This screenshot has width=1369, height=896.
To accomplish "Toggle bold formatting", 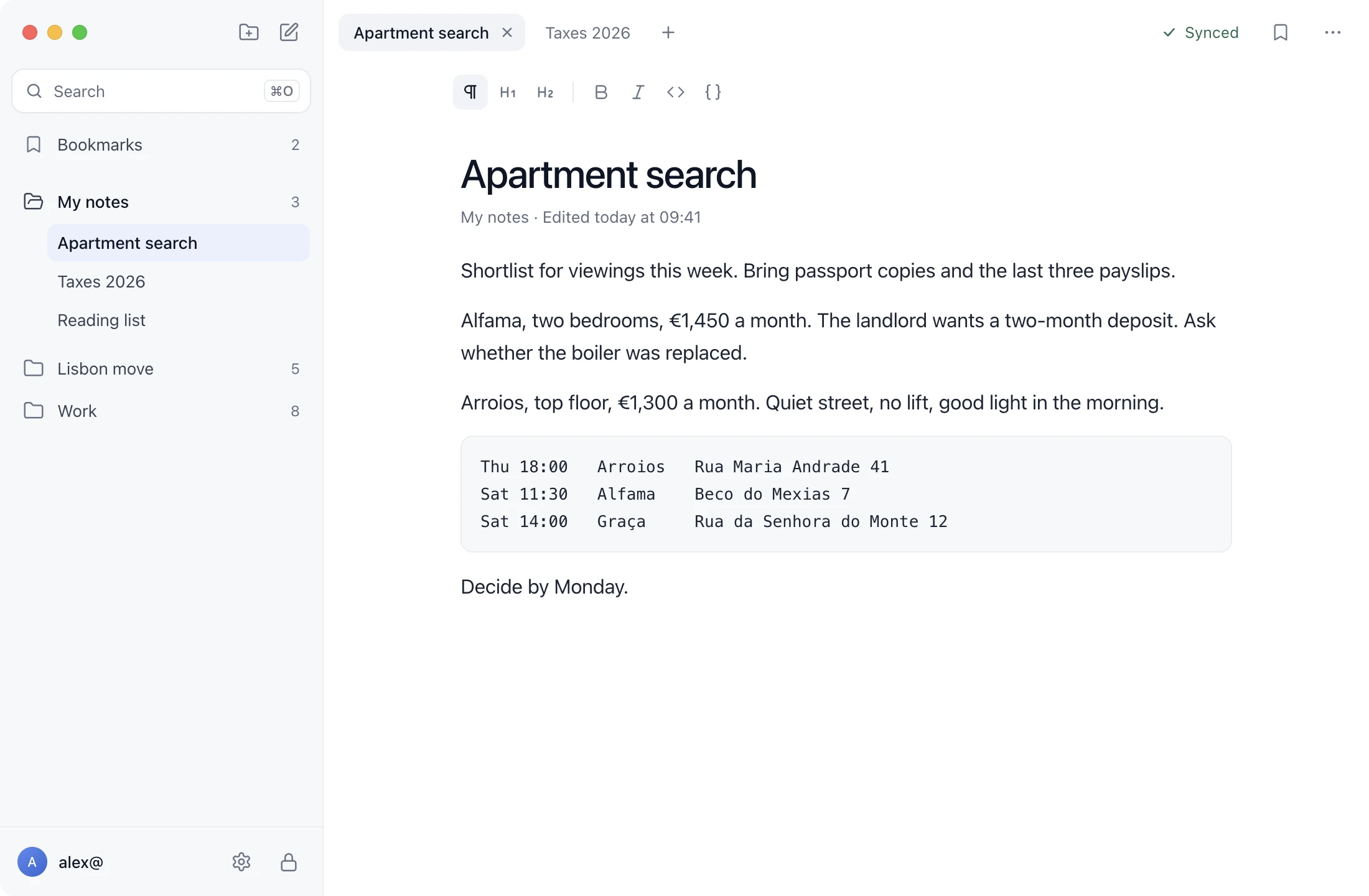I will [x=601, y=92].
